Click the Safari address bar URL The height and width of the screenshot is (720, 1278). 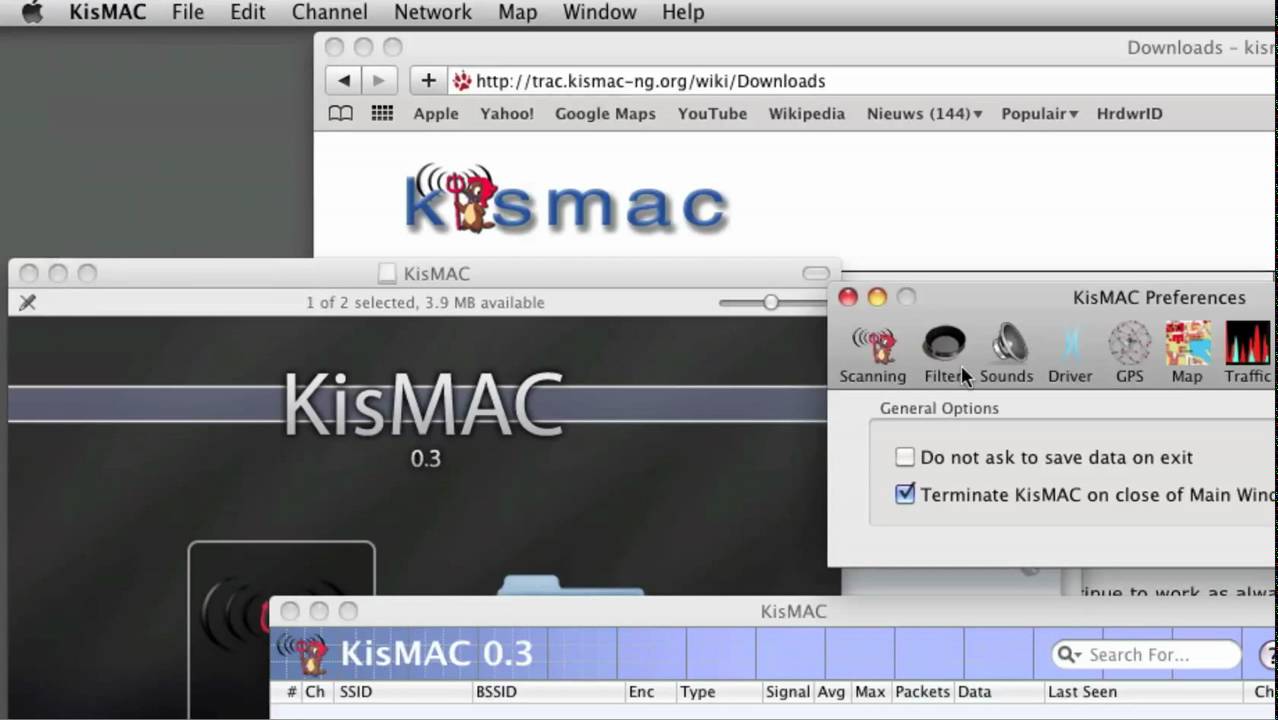pyautogui.click(x=650, y=81)
